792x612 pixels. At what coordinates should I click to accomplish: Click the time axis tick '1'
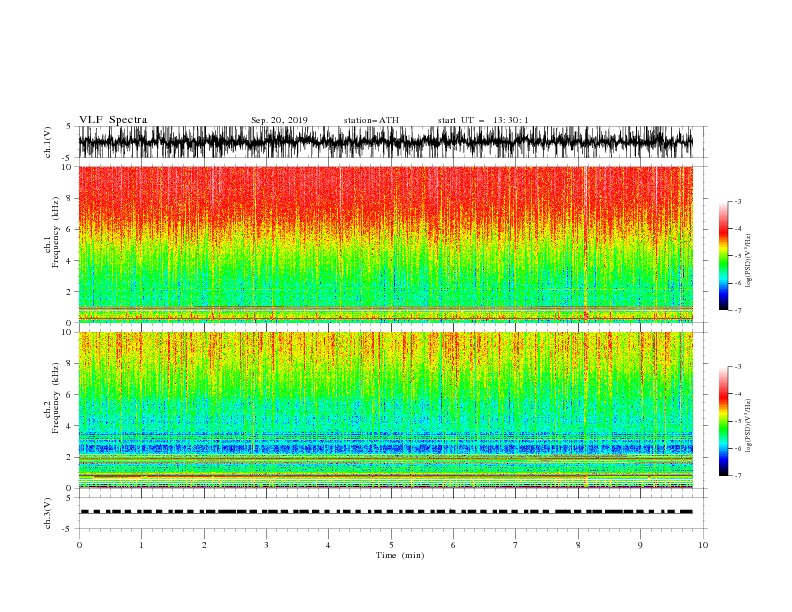141,545
